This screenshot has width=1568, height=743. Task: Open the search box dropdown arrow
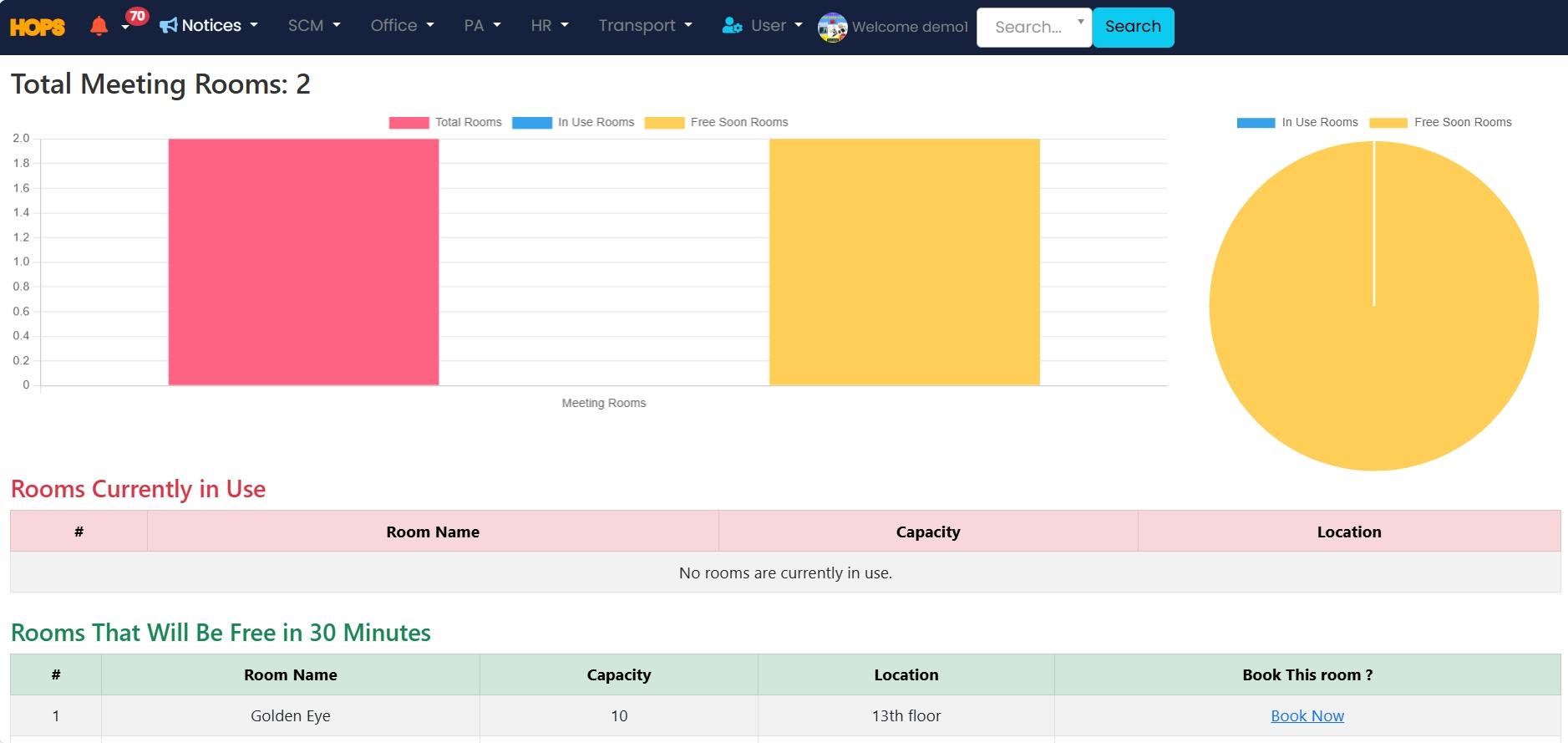click(1080, 22)
